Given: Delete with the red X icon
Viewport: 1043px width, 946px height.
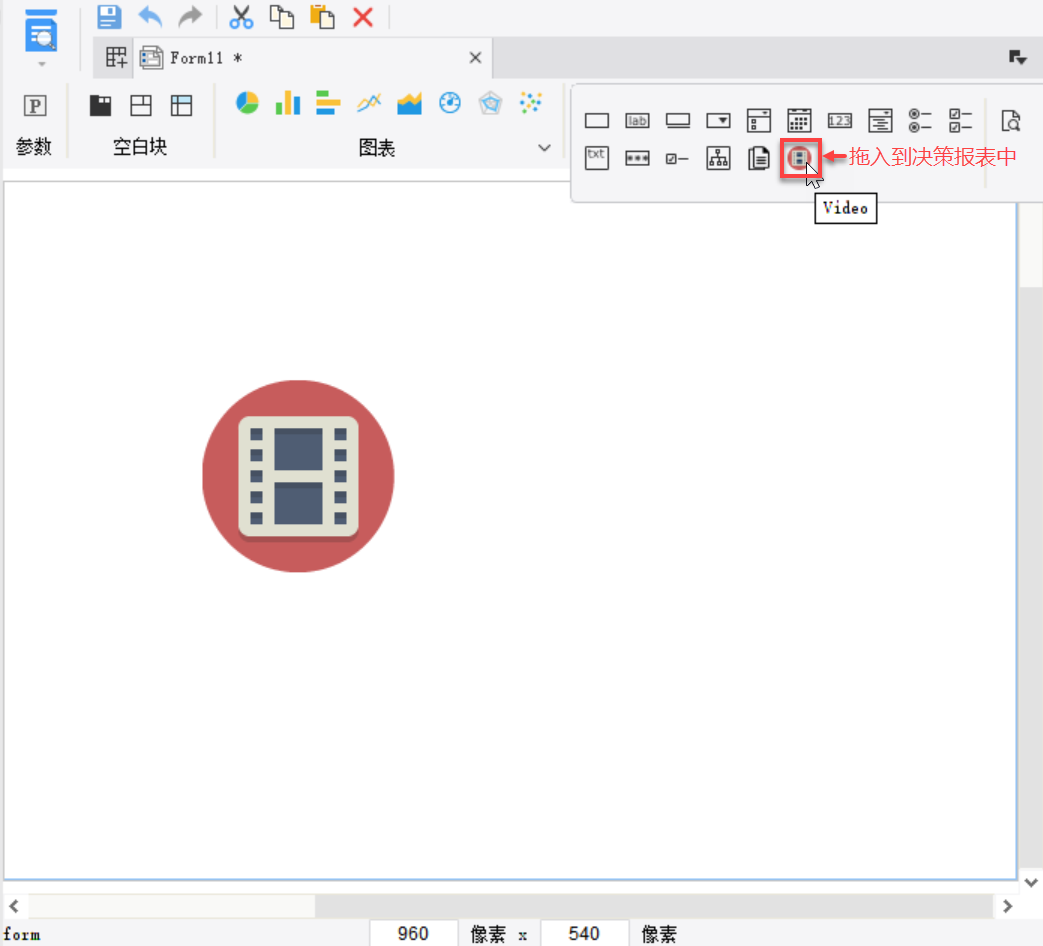Looking at the screenshot, I should point(363,17).
